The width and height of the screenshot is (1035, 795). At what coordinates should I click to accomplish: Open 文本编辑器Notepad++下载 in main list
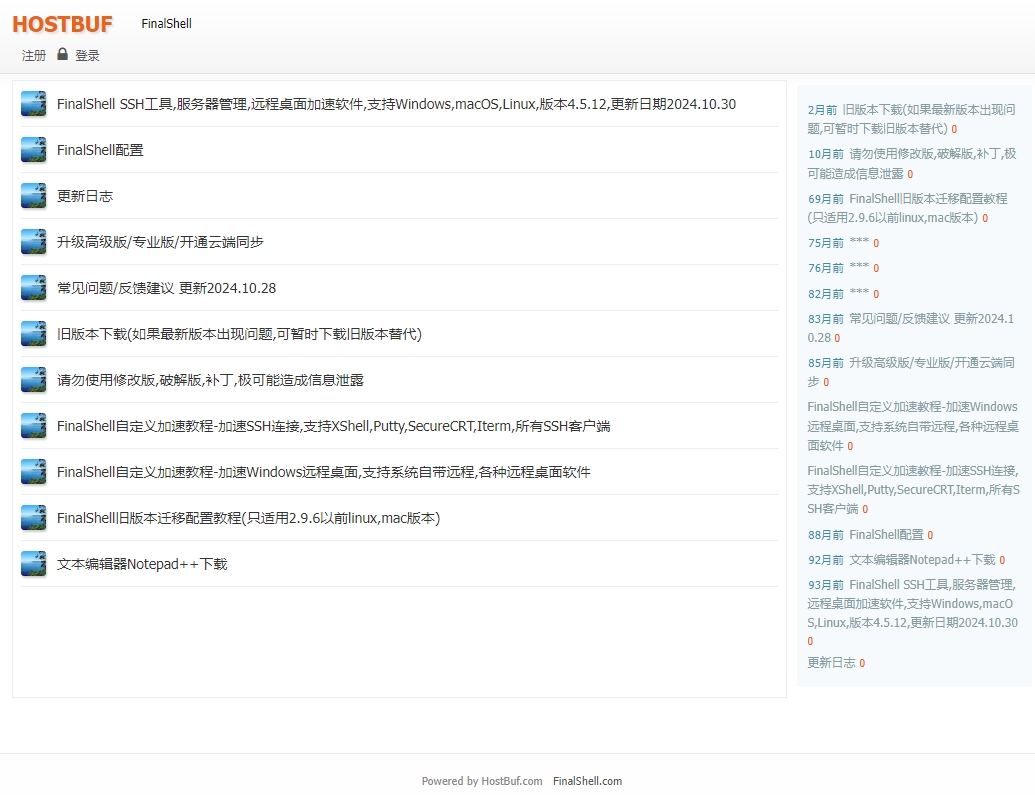pyautogui.click(x=142, y=564)
